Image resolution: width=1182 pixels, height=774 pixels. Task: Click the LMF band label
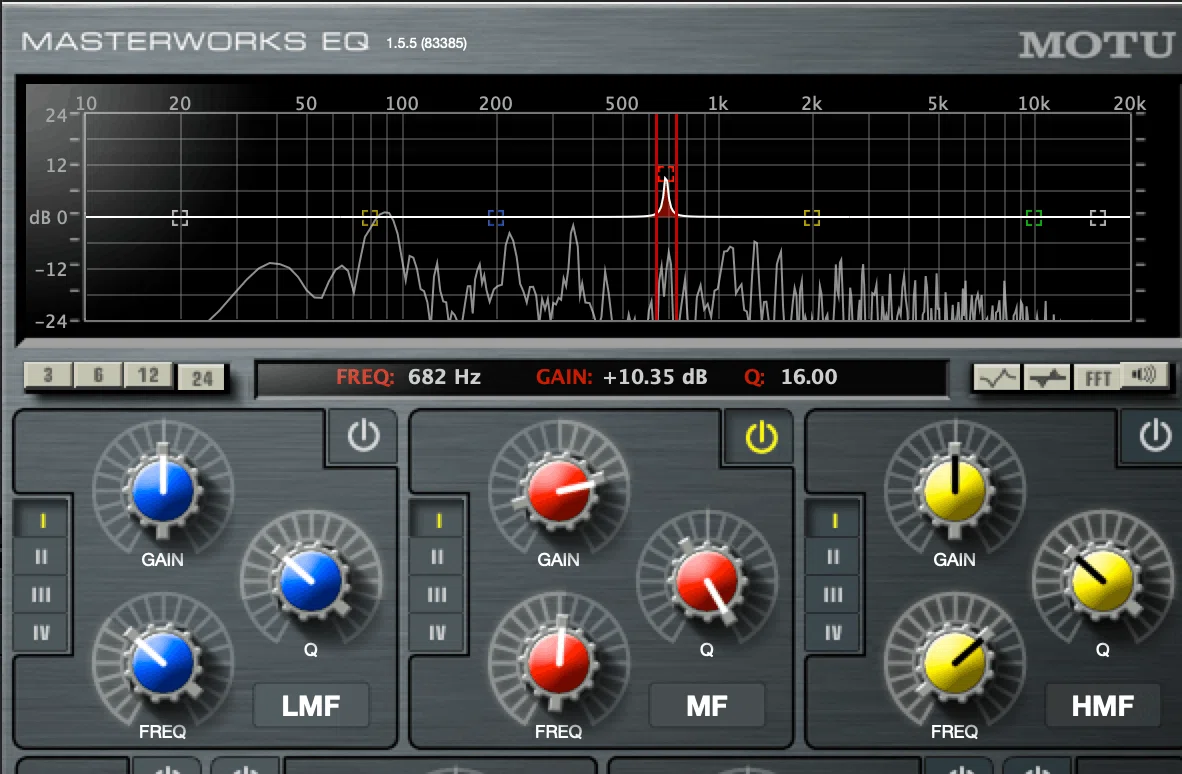tap(311, 705)
